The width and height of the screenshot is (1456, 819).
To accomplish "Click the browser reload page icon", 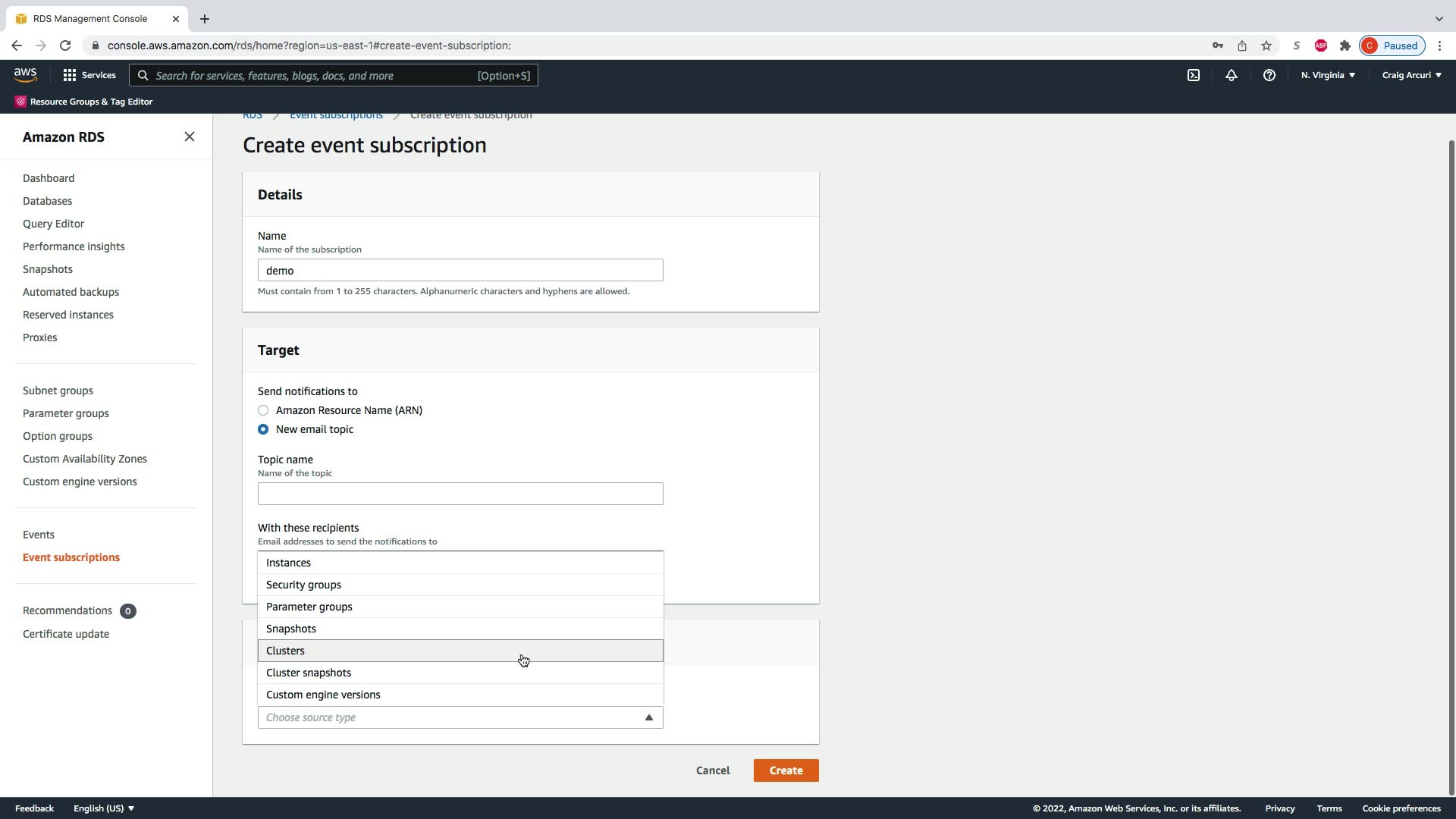I will tap(65, 45).
